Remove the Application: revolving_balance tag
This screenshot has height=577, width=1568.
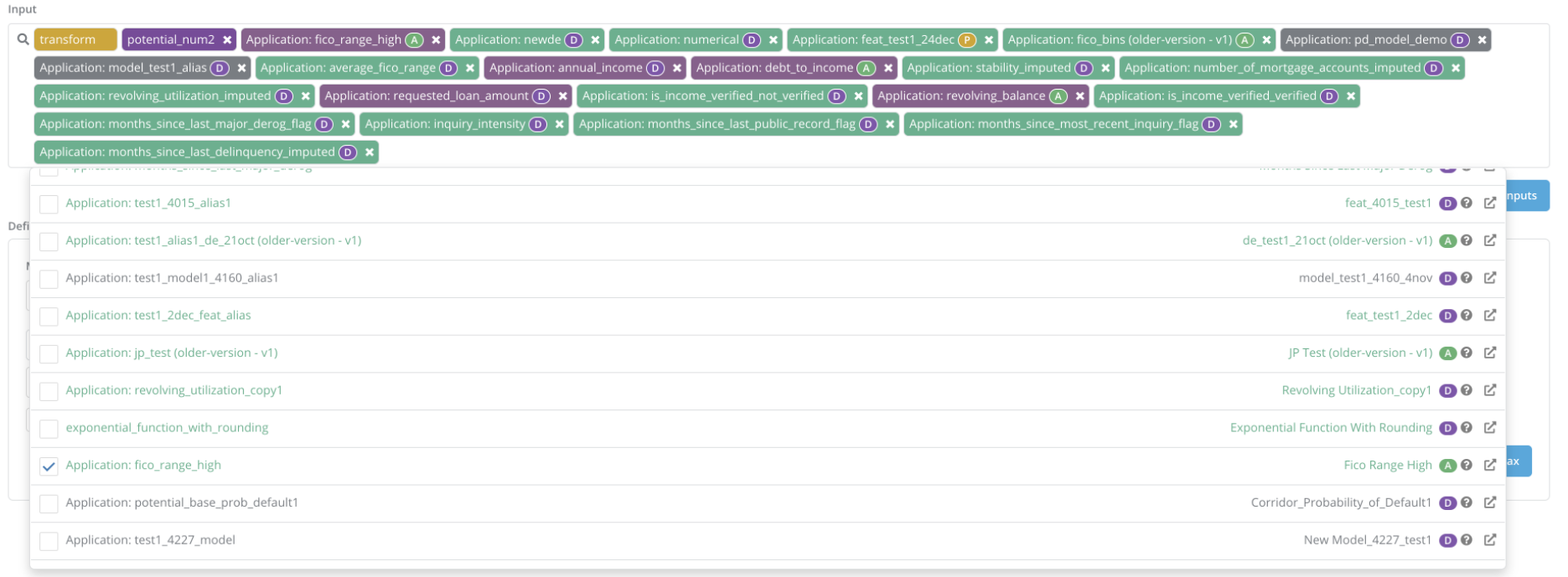[1080, 96]
